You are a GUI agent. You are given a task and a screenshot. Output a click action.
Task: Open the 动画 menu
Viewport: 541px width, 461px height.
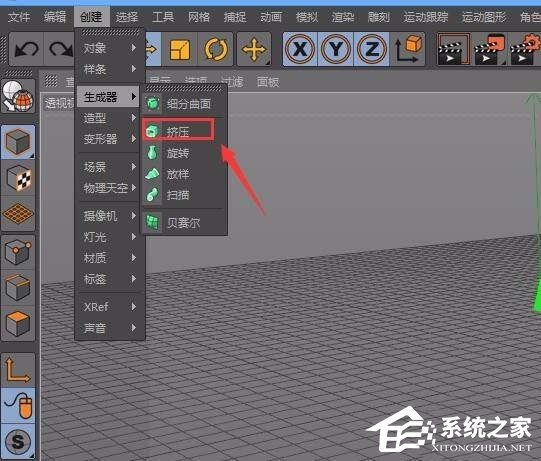pyautogui.click(x=271, y=17)
